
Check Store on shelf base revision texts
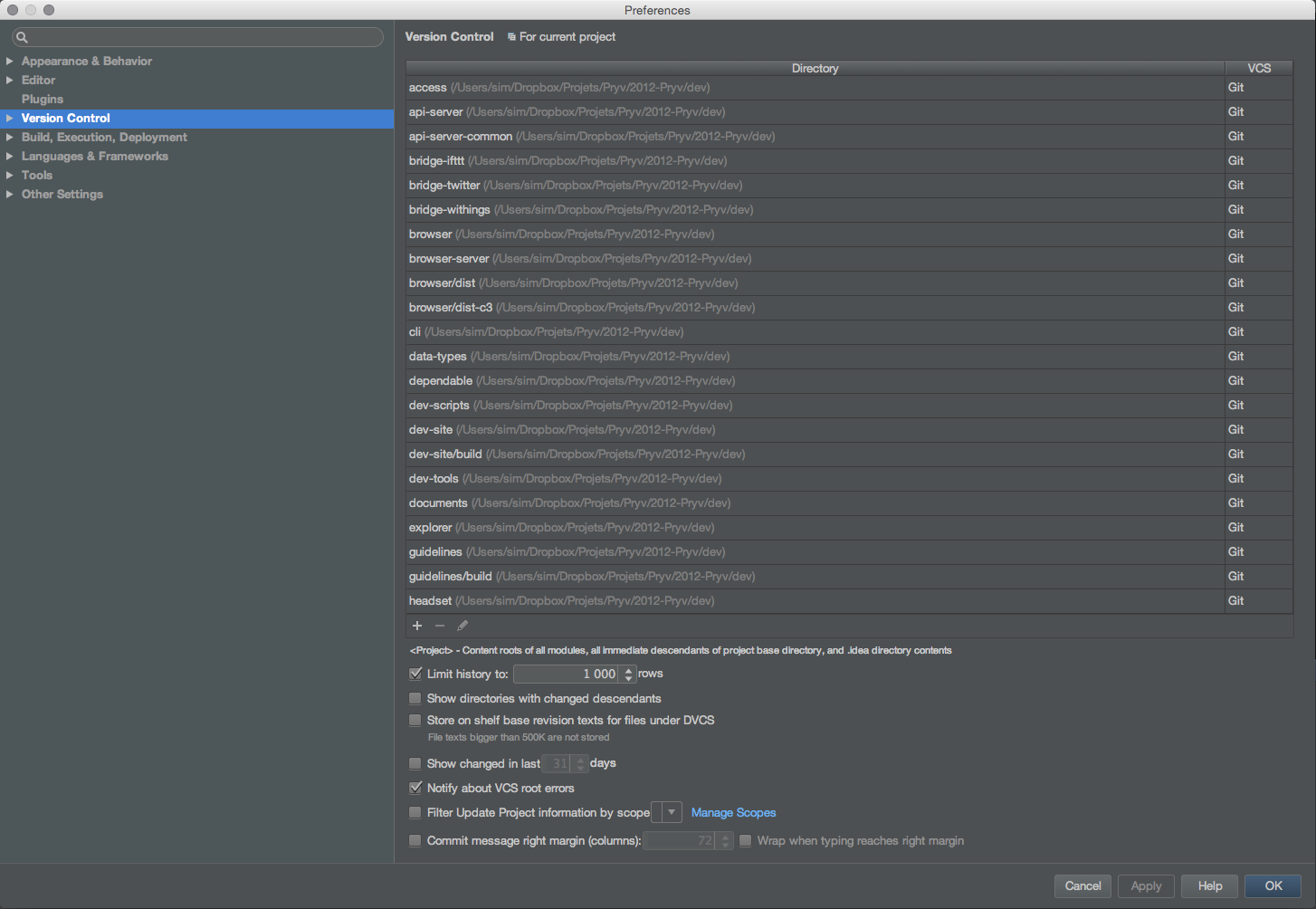[415, 720]
